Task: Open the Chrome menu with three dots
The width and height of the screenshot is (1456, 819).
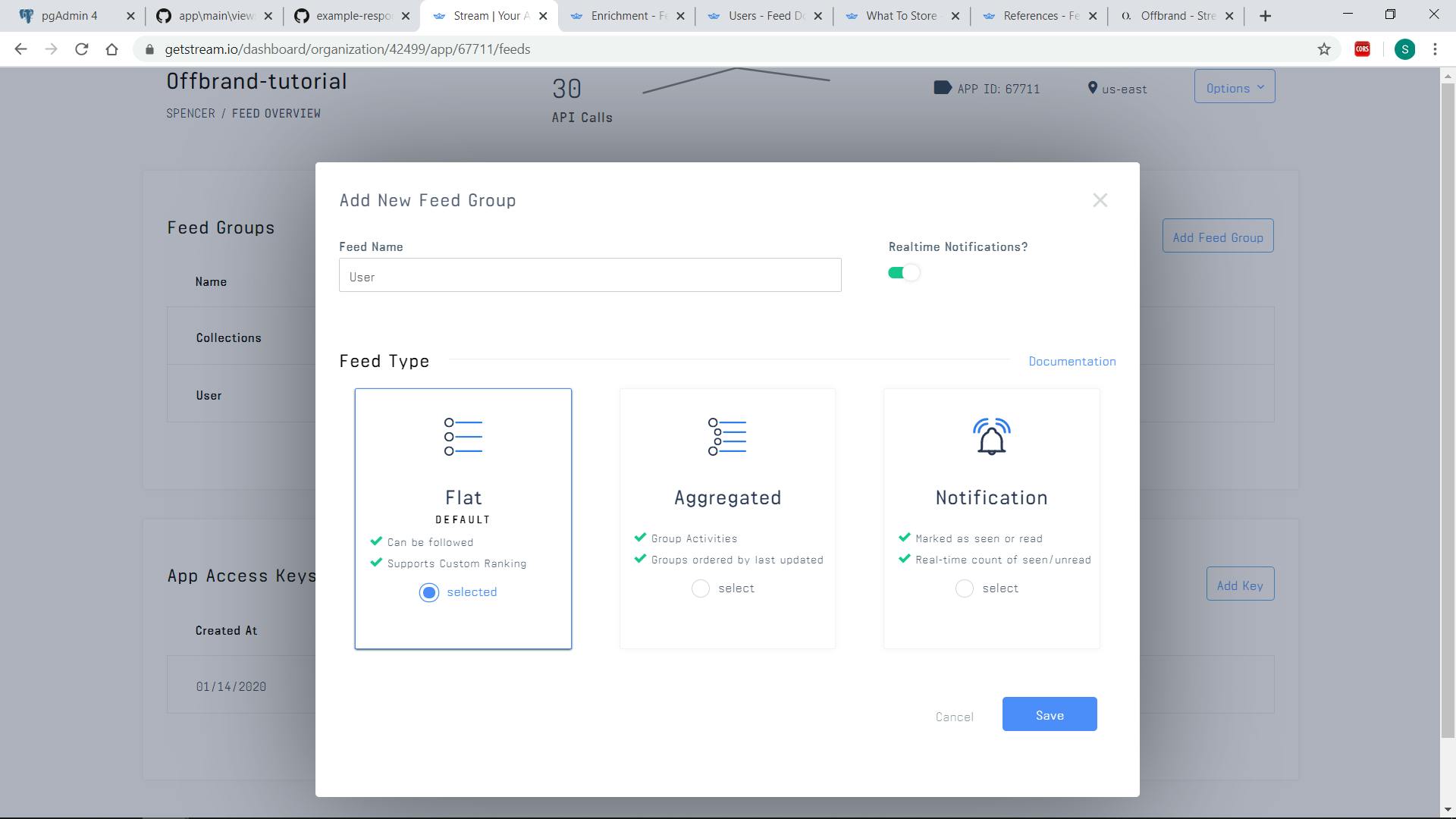Action: tap(1435, 49)
